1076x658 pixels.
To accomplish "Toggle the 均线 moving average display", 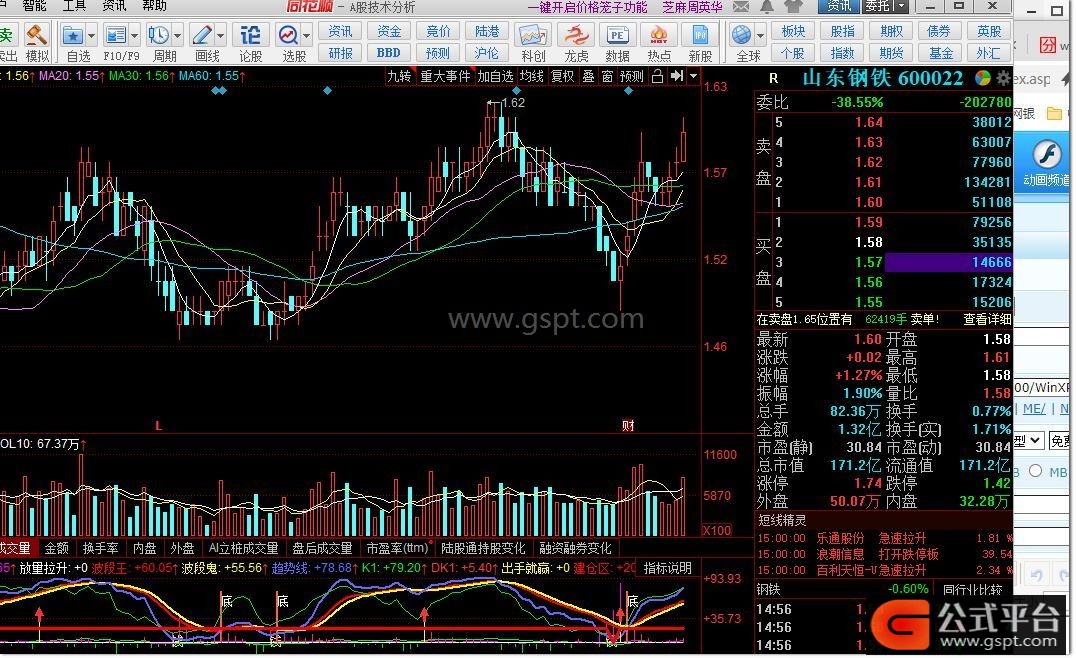I will coord(531,76).
